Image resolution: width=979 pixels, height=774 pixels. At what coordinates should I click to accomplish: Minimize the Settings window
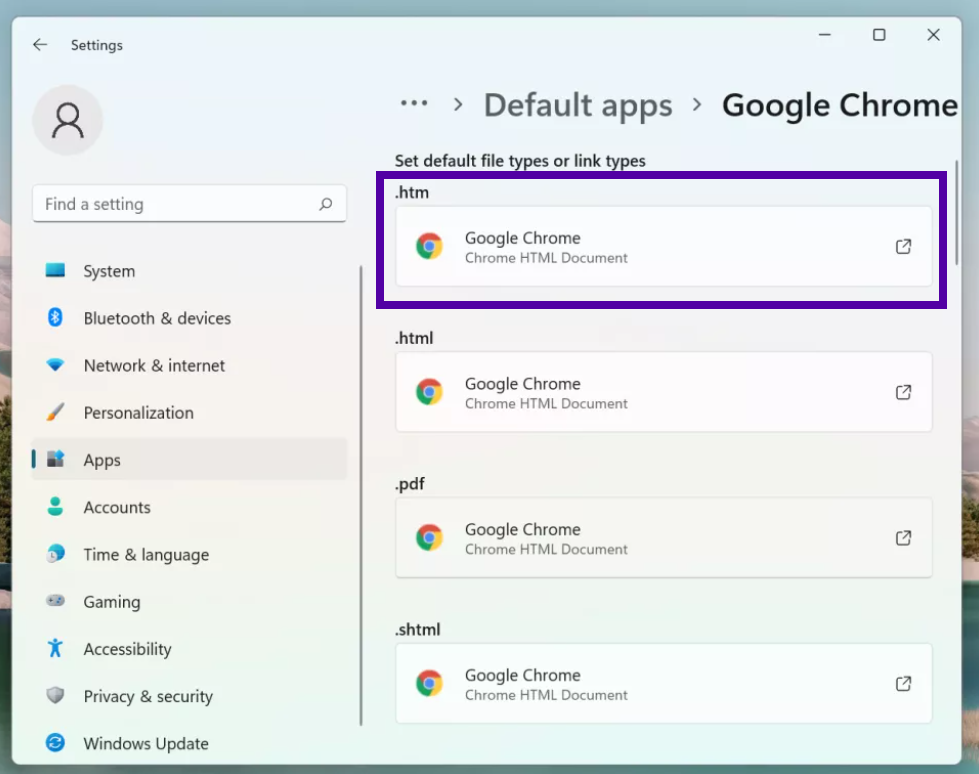825,35
